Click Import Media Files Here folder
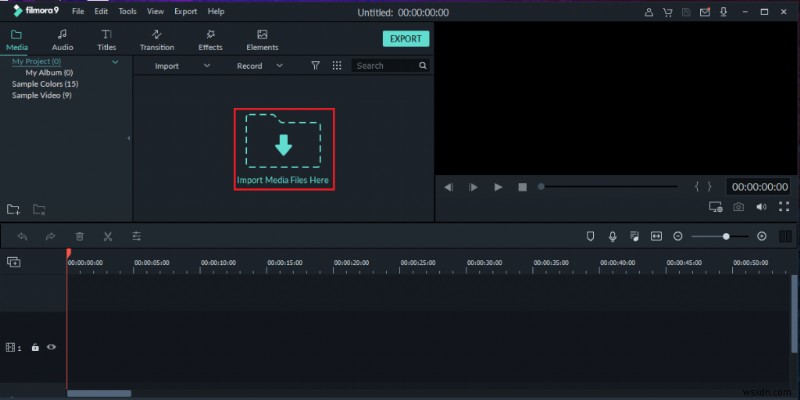Image resolution: width=800 pixels, height=400 pixels. tap(283, 149)
